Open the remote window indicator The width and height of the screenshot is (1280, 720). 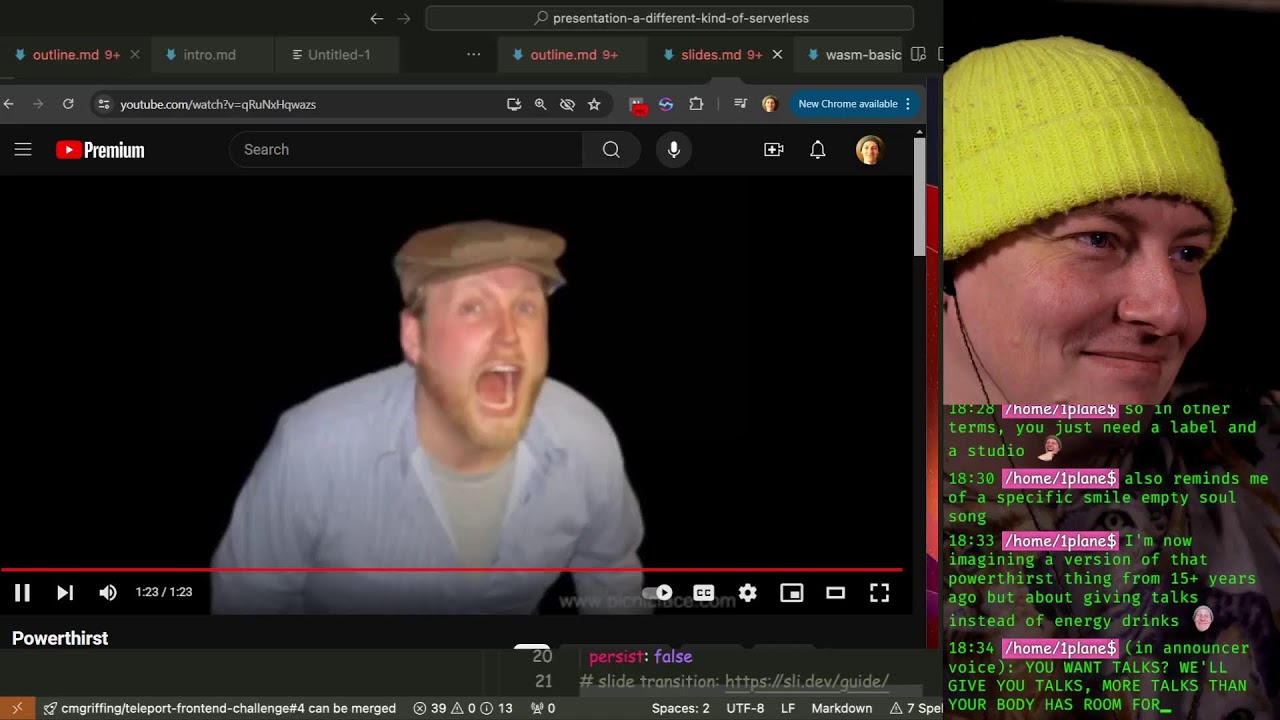[x=17, y=708]
